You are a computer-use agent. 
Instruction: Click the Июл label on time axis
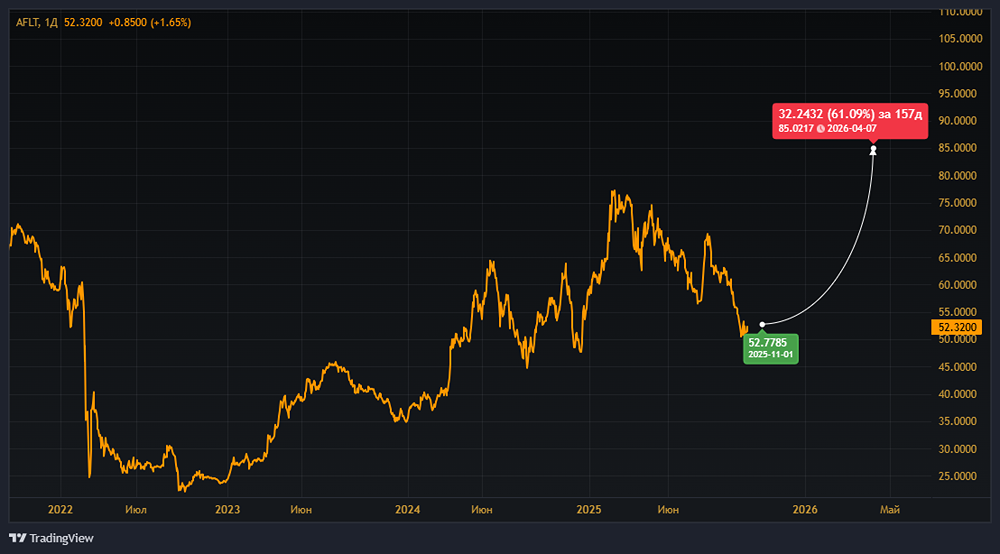136,509
